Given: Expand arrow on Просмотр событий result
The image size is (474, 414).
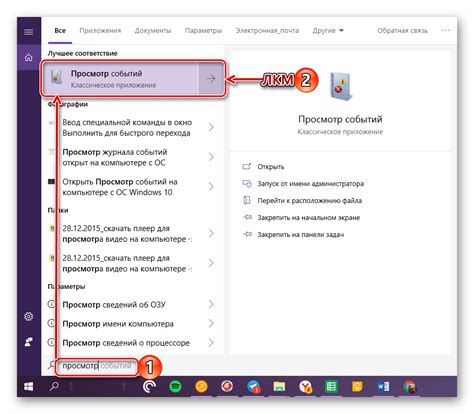Looking at the screenshot, I should [x=211, y=79].
